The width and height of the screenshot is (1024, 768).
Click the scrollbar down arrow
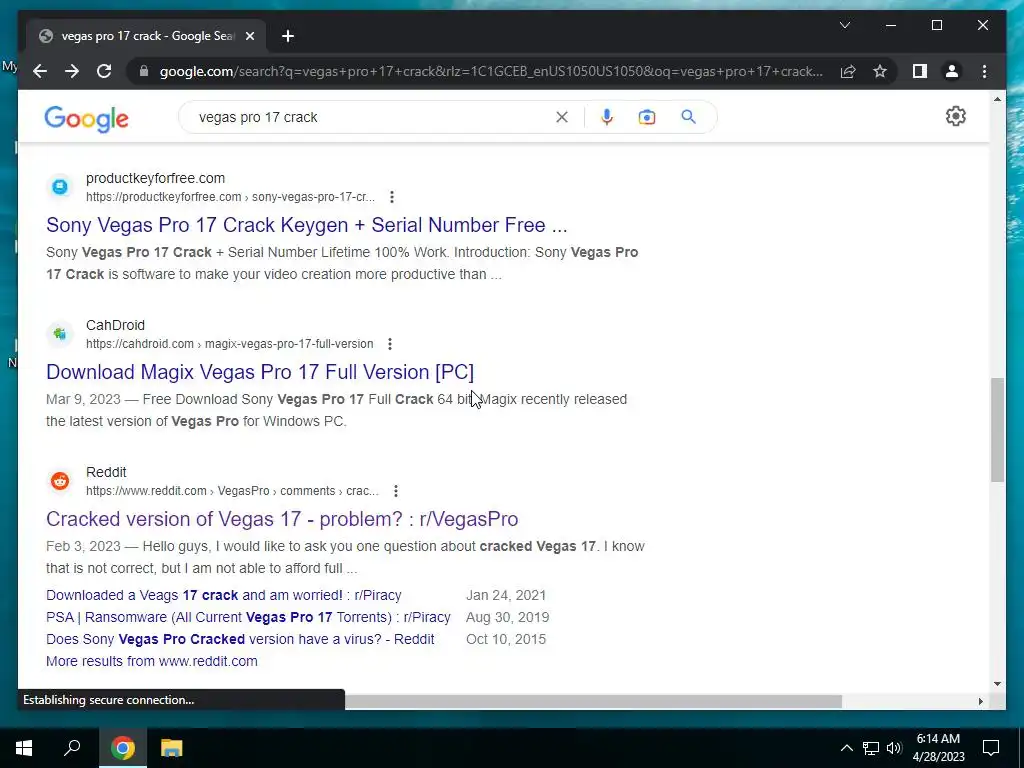tap(997, 684)
